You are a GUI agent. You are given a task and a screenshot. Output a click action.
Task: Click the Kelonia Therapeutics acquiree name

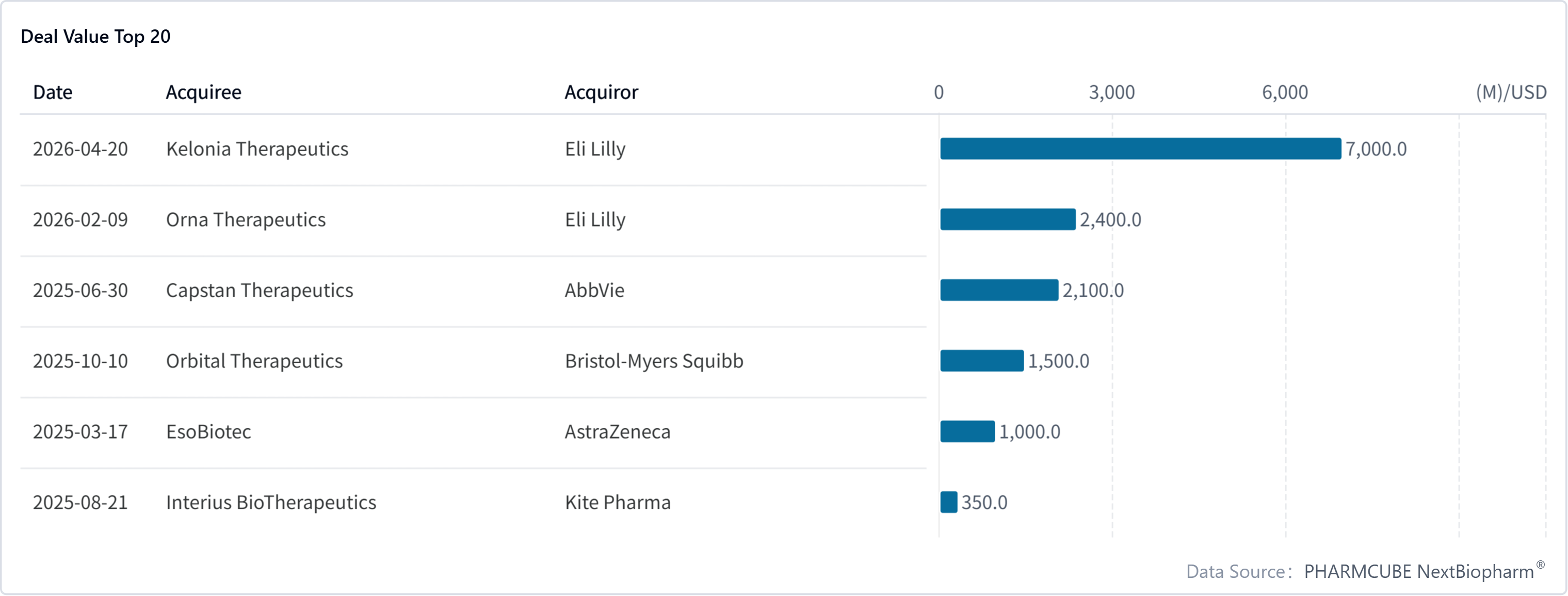coord(257,149)
